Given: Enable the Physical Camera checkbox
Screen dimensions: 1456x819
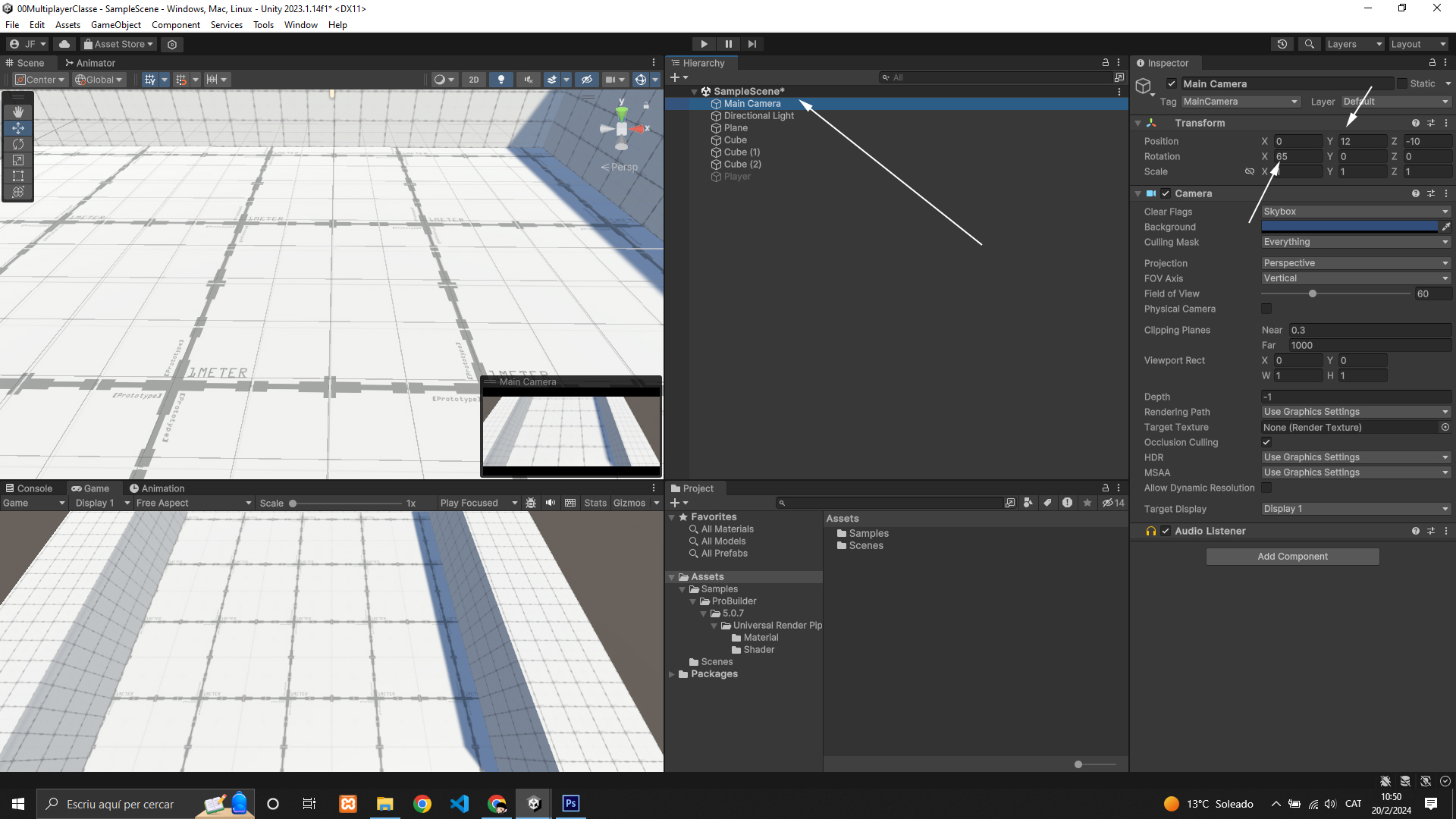Looking at the screenshot, I should click(1266, 309).
